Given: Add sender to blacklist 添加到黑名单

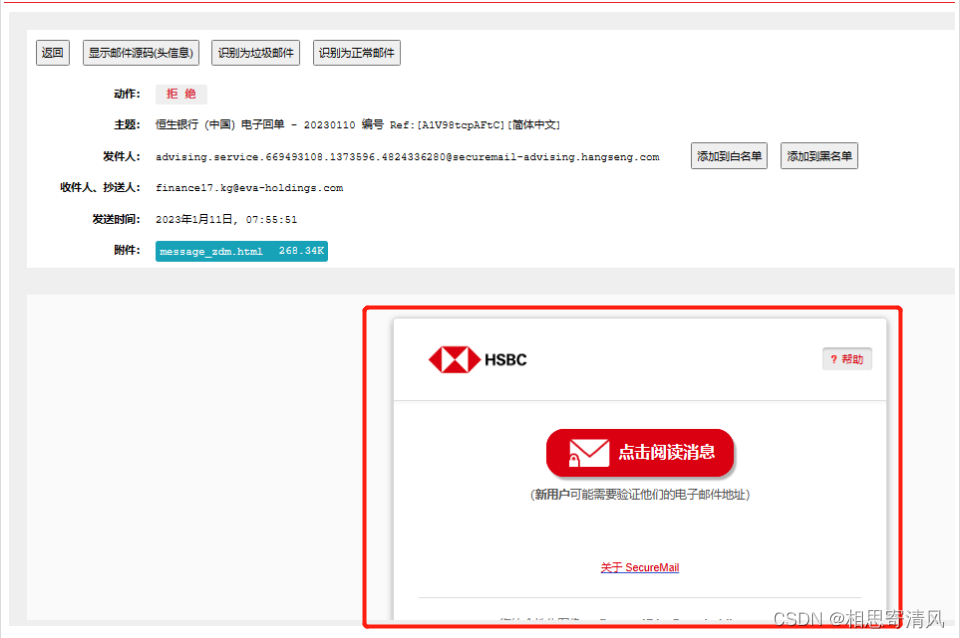Looking at the screenshot, I should [819, 156].
